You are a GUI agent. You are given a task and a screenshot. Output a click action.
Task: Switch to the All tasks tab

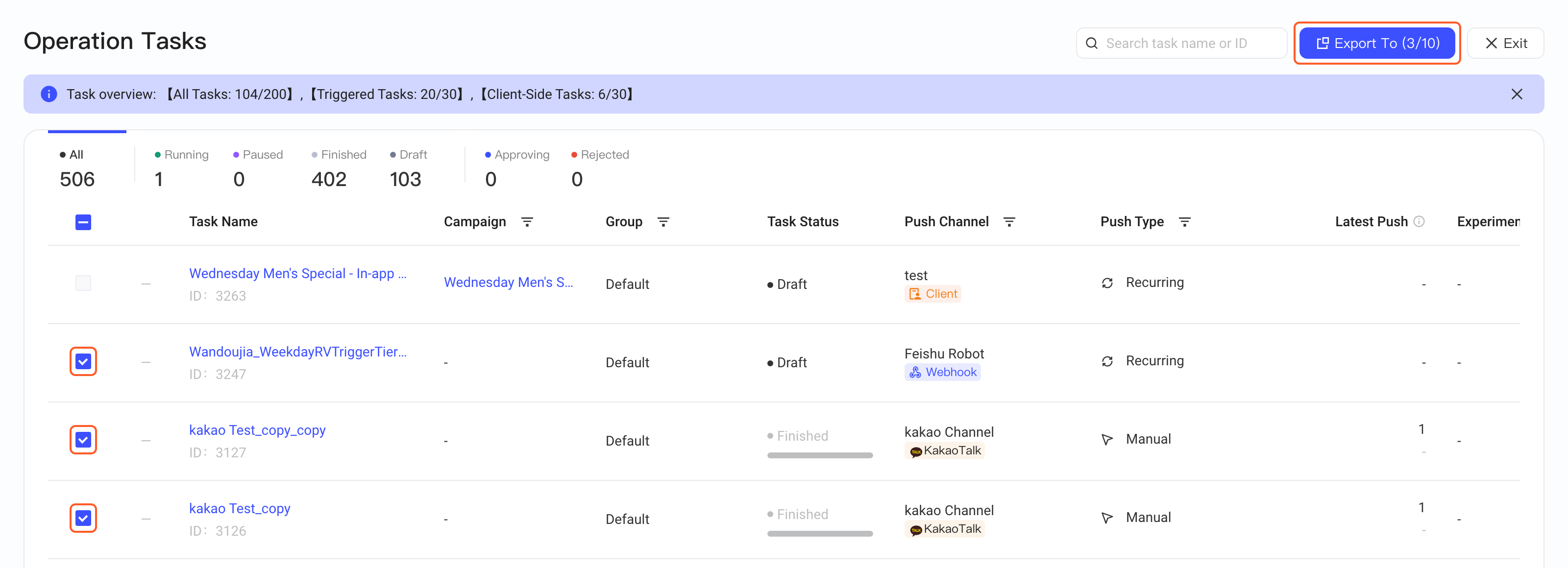77,168
